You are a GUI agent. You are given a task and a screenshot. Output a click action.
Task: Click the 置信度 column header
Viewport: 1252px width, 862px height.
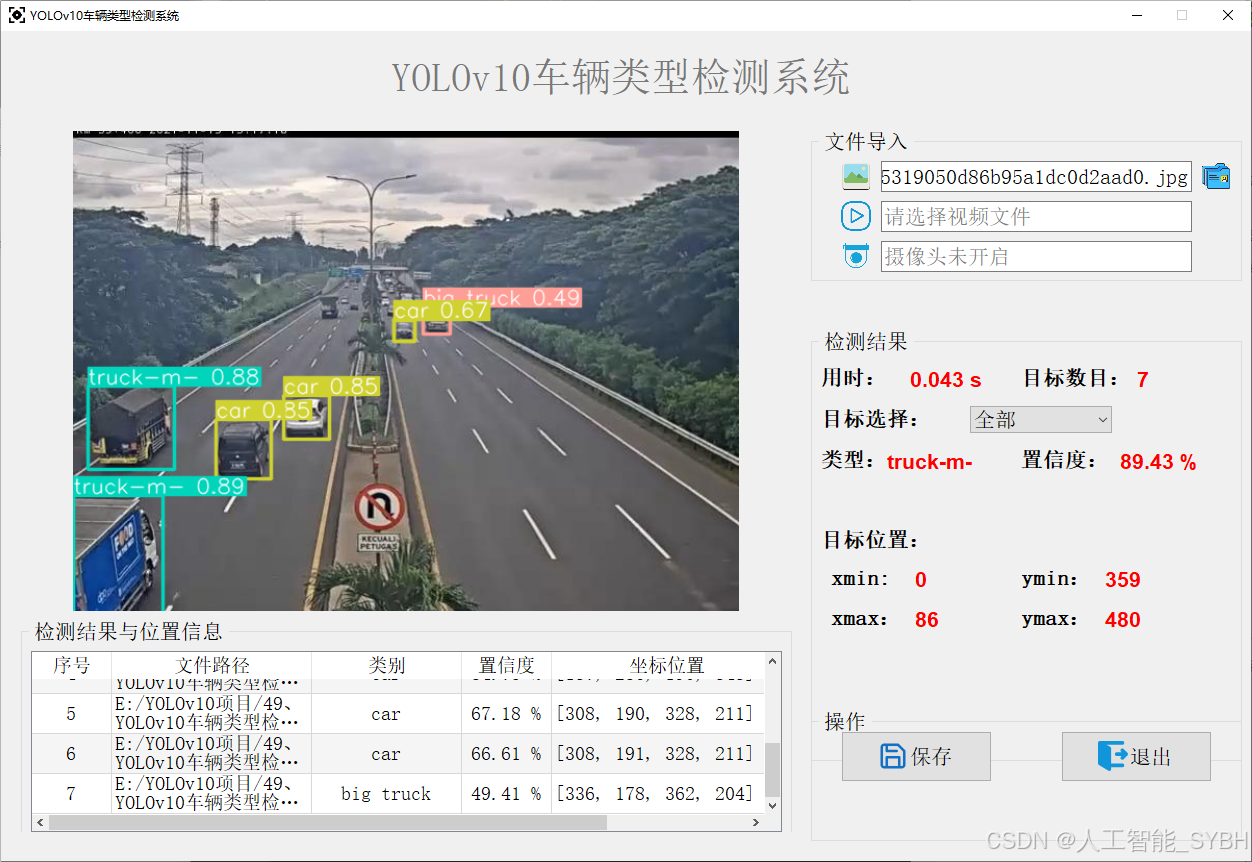tap(506, 665)
